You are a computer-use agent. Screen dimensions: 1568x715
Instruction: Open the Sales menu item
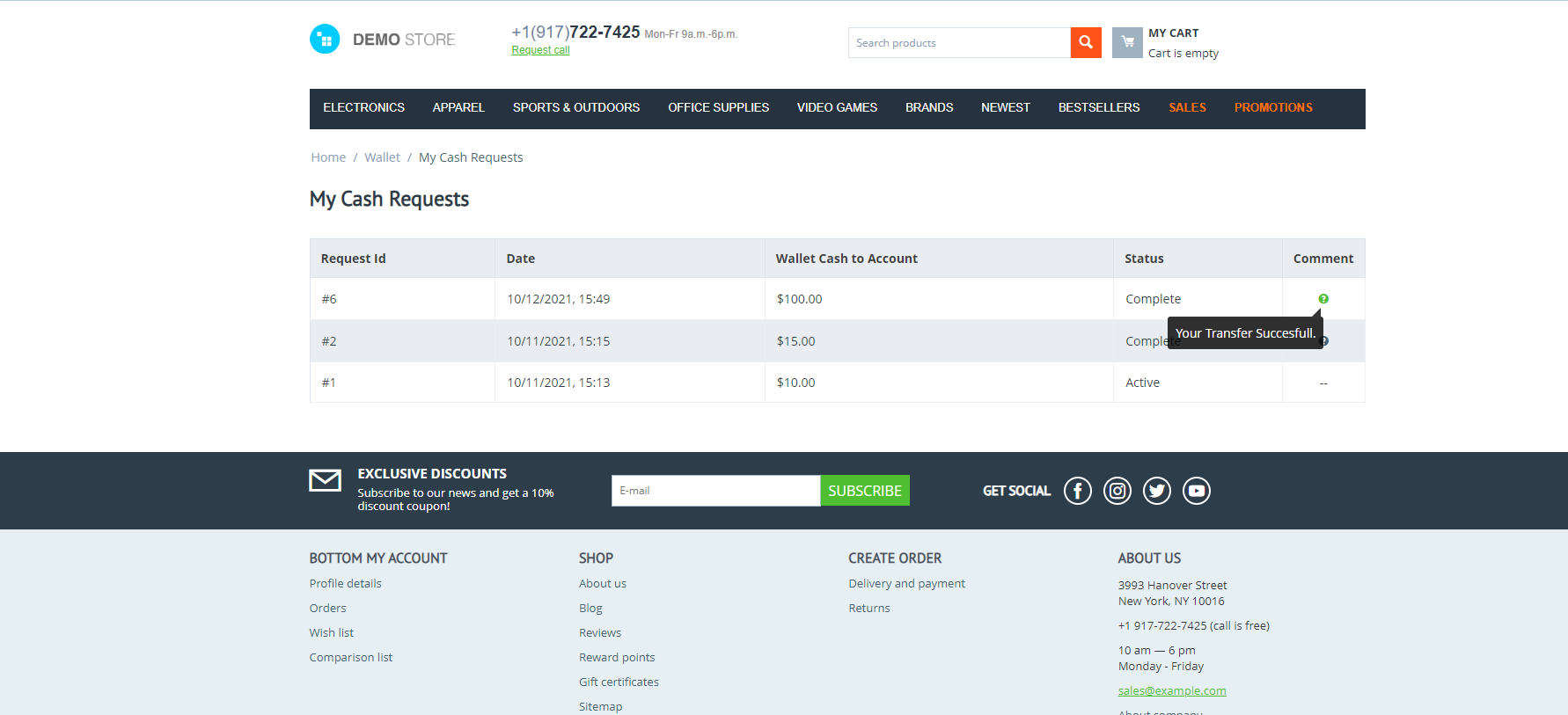click(x=1187, y=107)
